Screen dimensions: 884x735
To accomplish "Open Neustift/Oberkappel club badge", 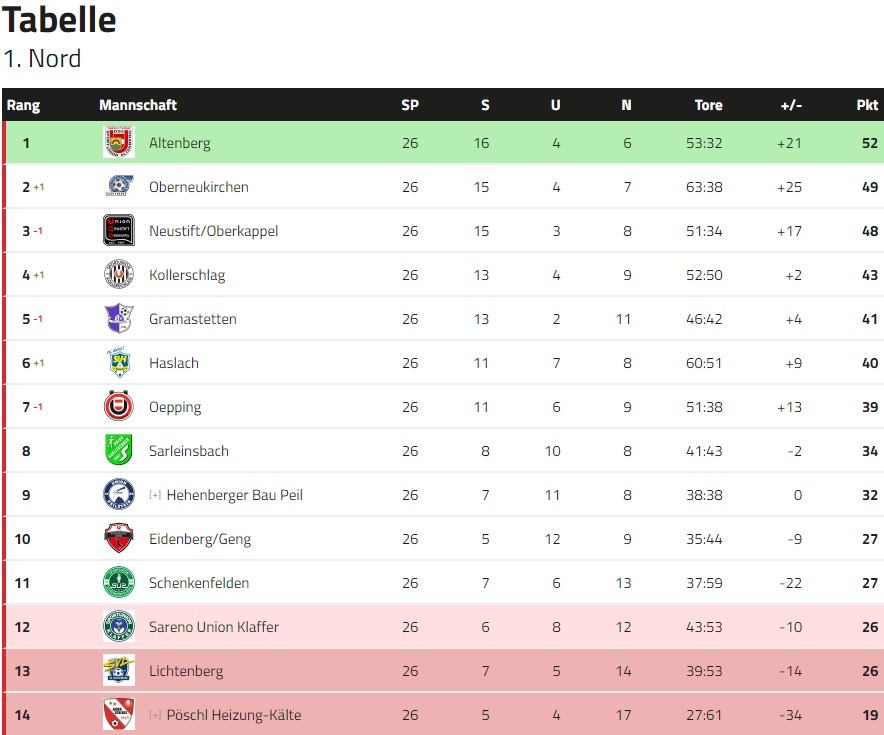I will (x=119, y=230).
